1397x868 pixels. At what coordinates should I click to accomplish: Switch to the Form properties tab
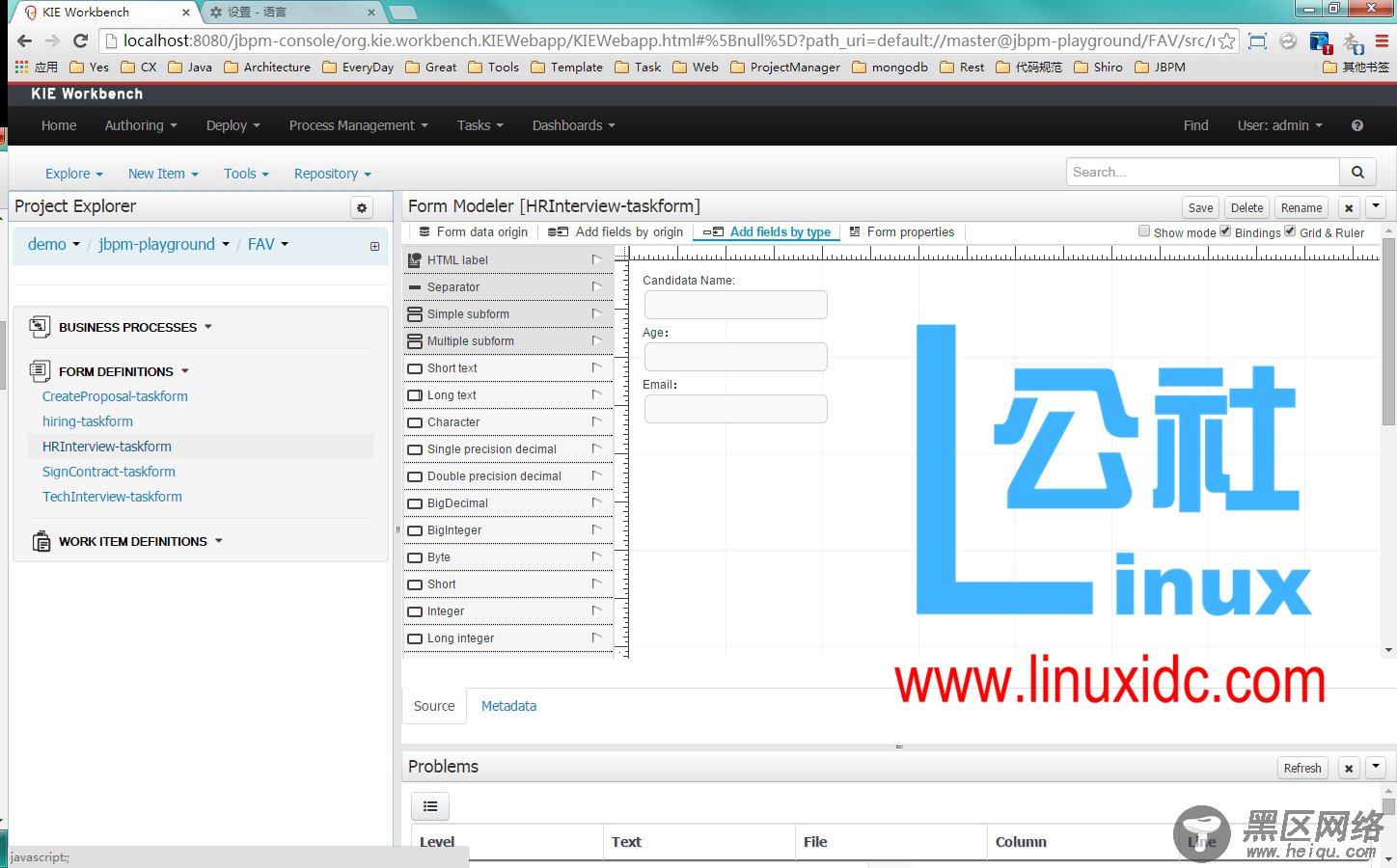coord(902,232)
